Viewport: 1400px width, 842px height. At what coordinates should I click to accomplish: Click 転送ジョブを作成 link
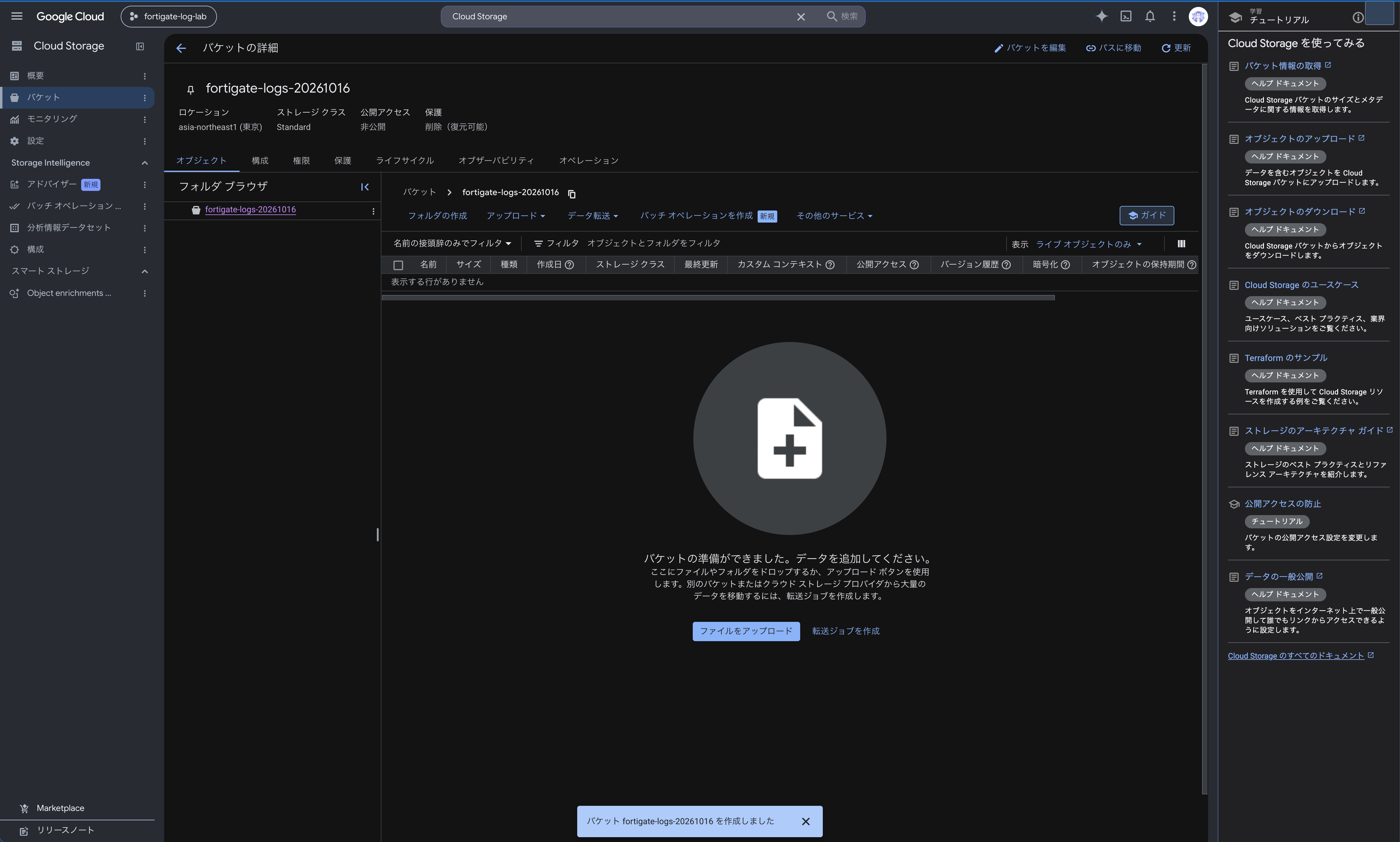pyautogui.click(x=845, y=631)
